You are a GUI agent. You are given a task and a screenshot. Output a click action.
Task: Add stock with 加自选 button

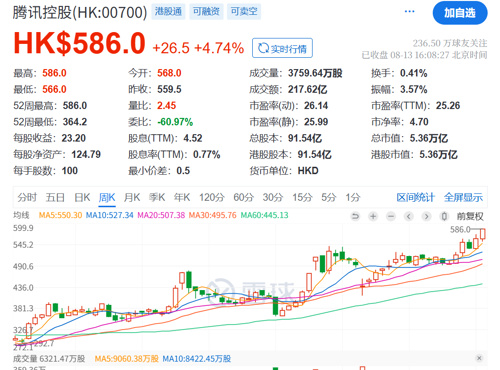click(460, 13)
